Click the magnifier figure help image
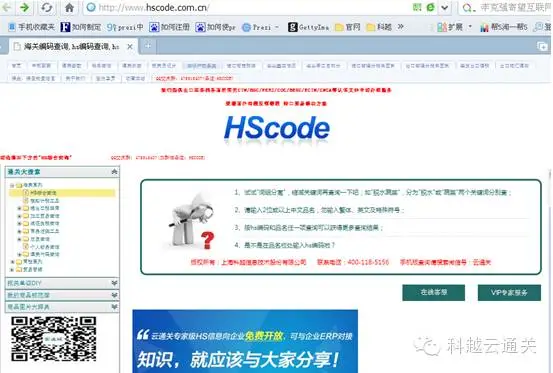 pos(190,220)
